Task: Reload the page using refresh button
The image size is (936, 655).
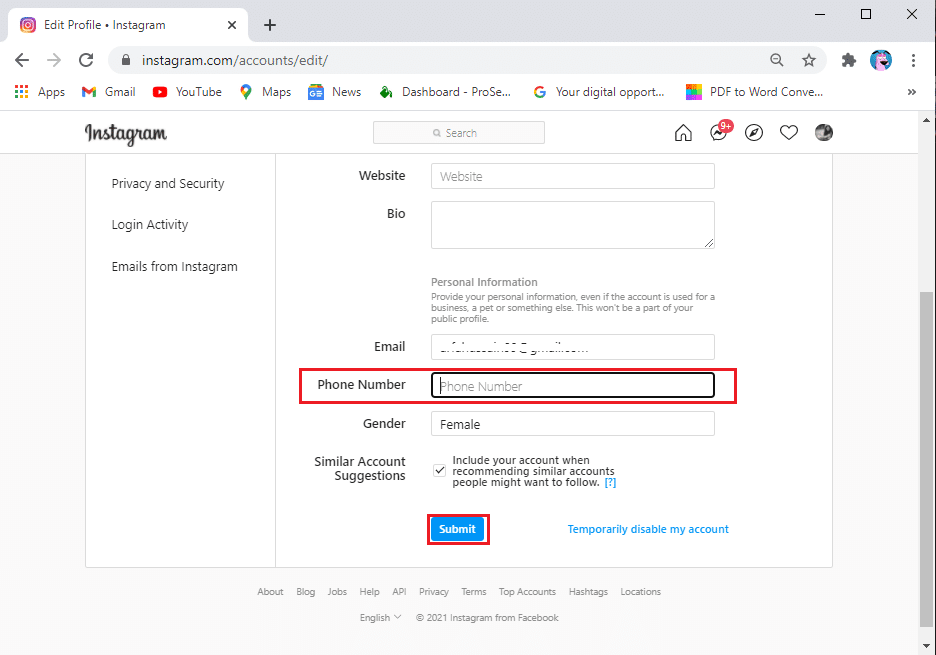Action: click(86, 60)
